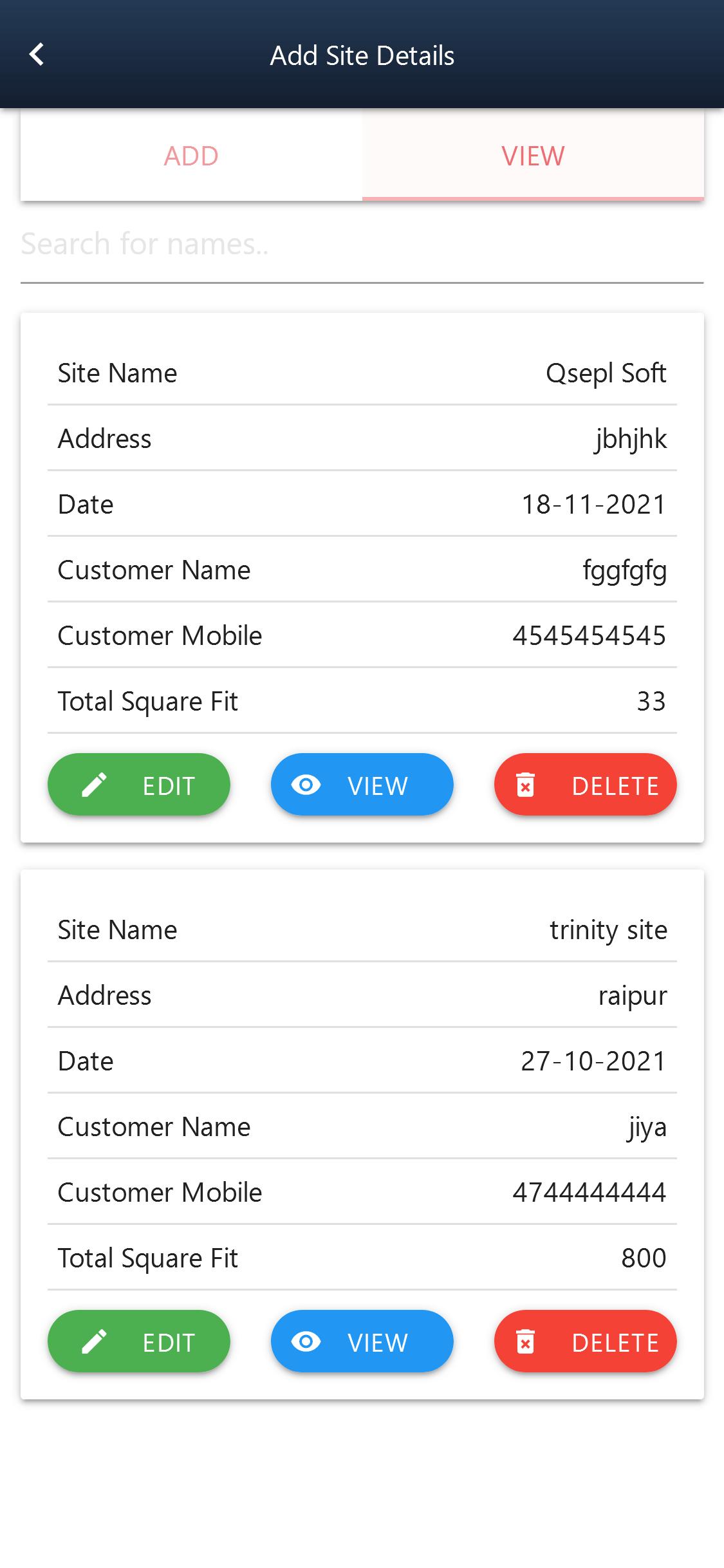Focus the Search for names field
Image resolution: width=724 pixels, height=1568 pixels.
pos(362,245)
